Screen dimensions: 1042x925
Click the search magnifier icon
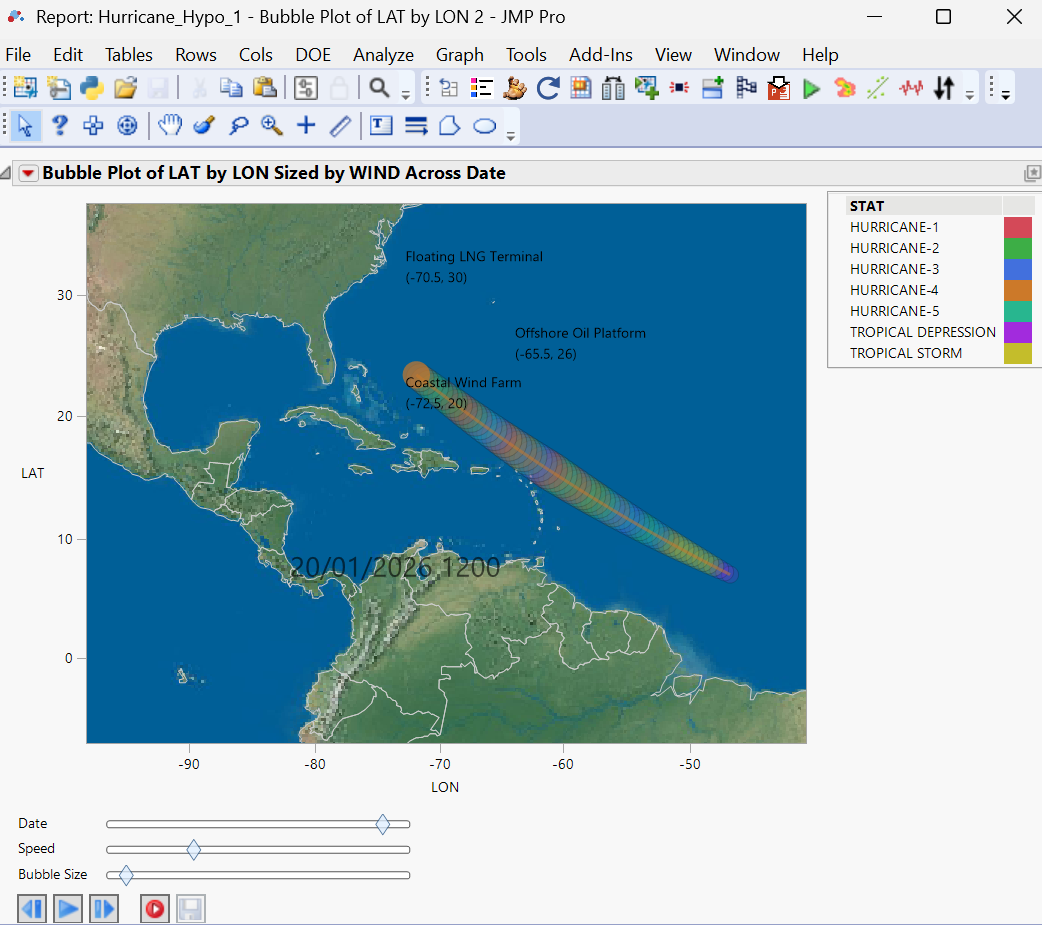tap(379, 88)
